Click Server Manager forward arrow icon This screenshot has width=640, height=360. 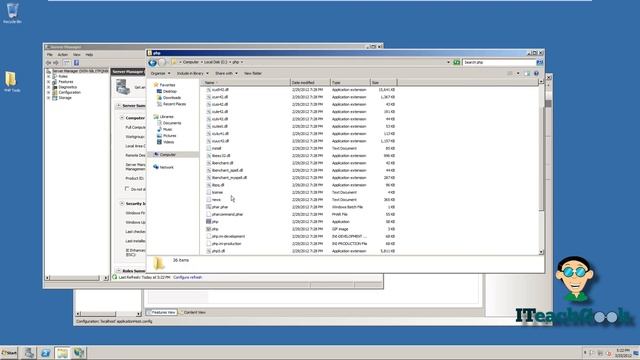pos(56,63)
